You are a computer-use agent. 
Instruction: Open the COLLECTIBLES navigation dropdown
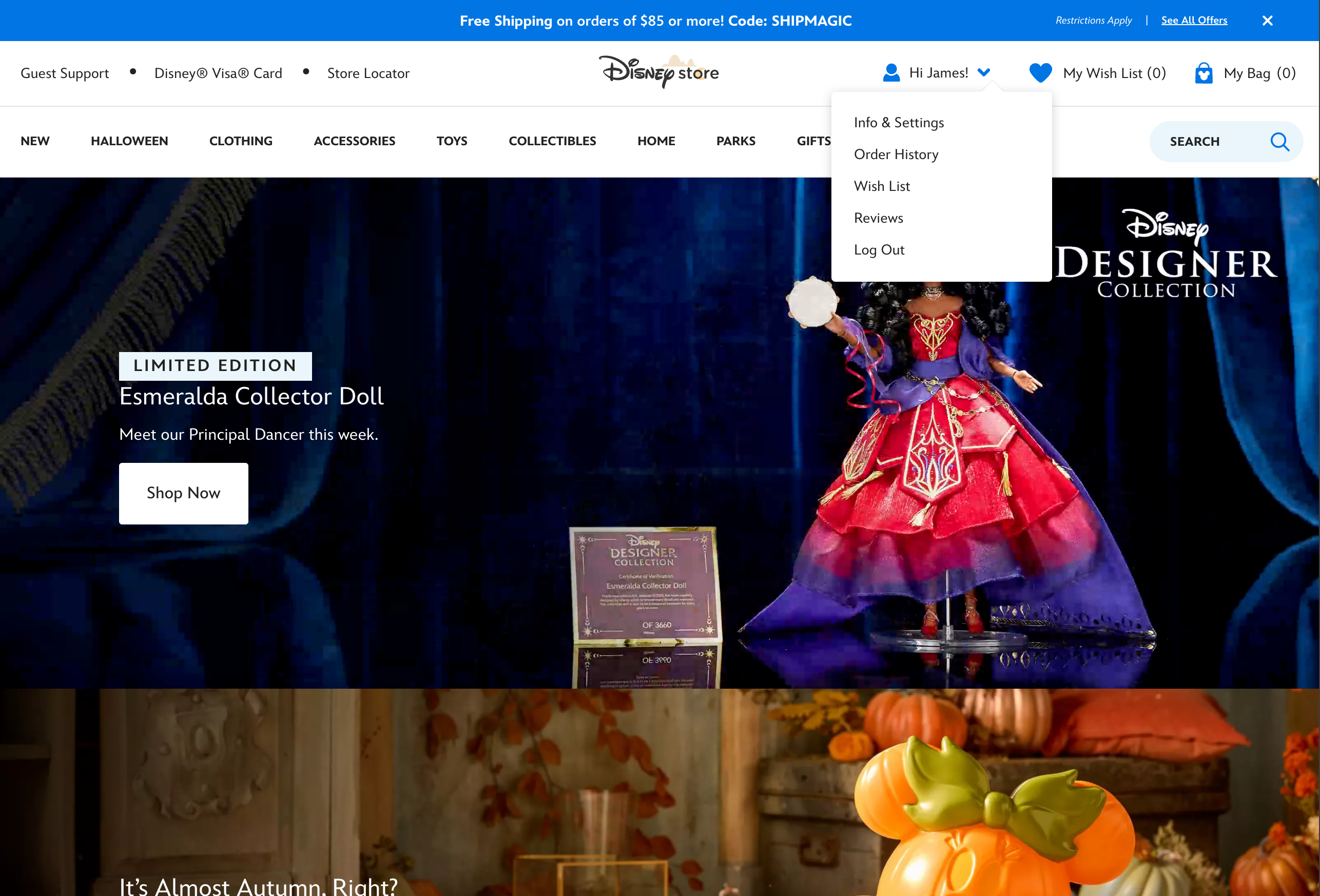coord(552,141)
